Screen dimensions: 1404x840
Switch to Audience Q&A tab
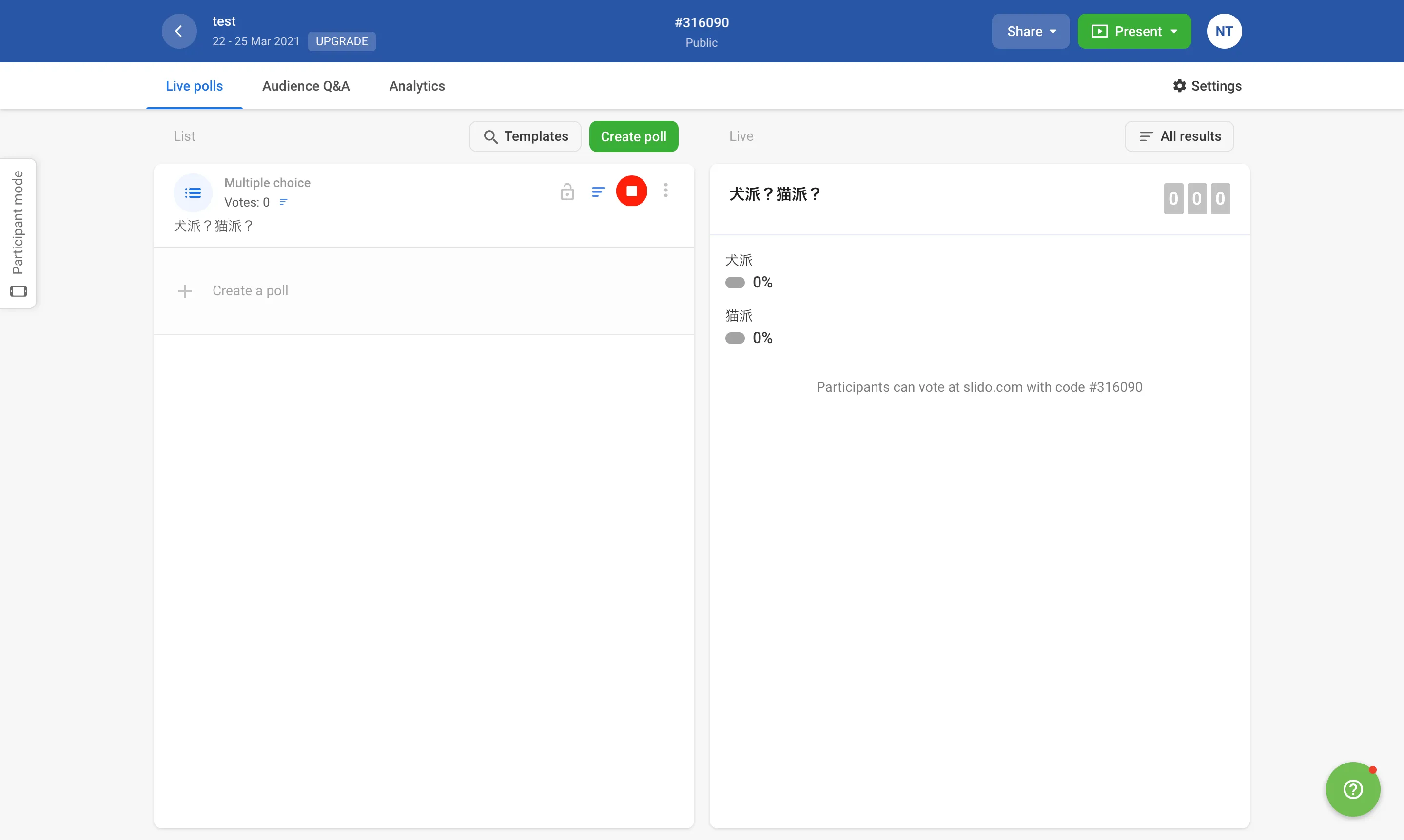click(x=306, y=86)
